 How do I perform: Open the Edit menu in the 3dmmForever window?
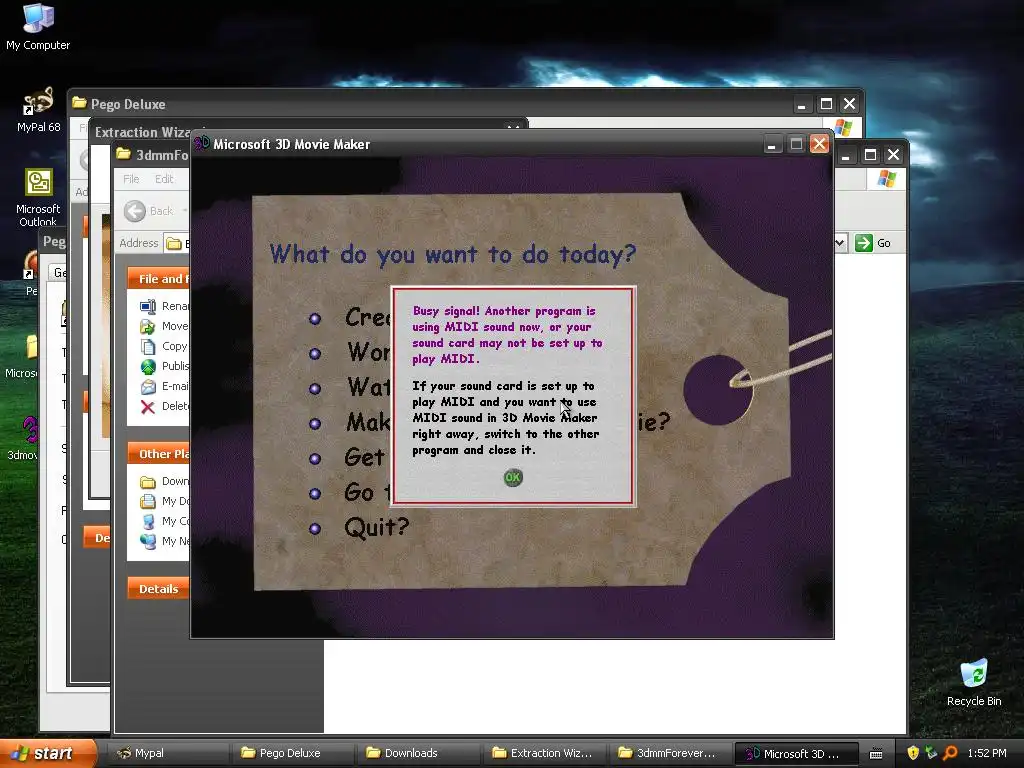[x=164, y=179]
